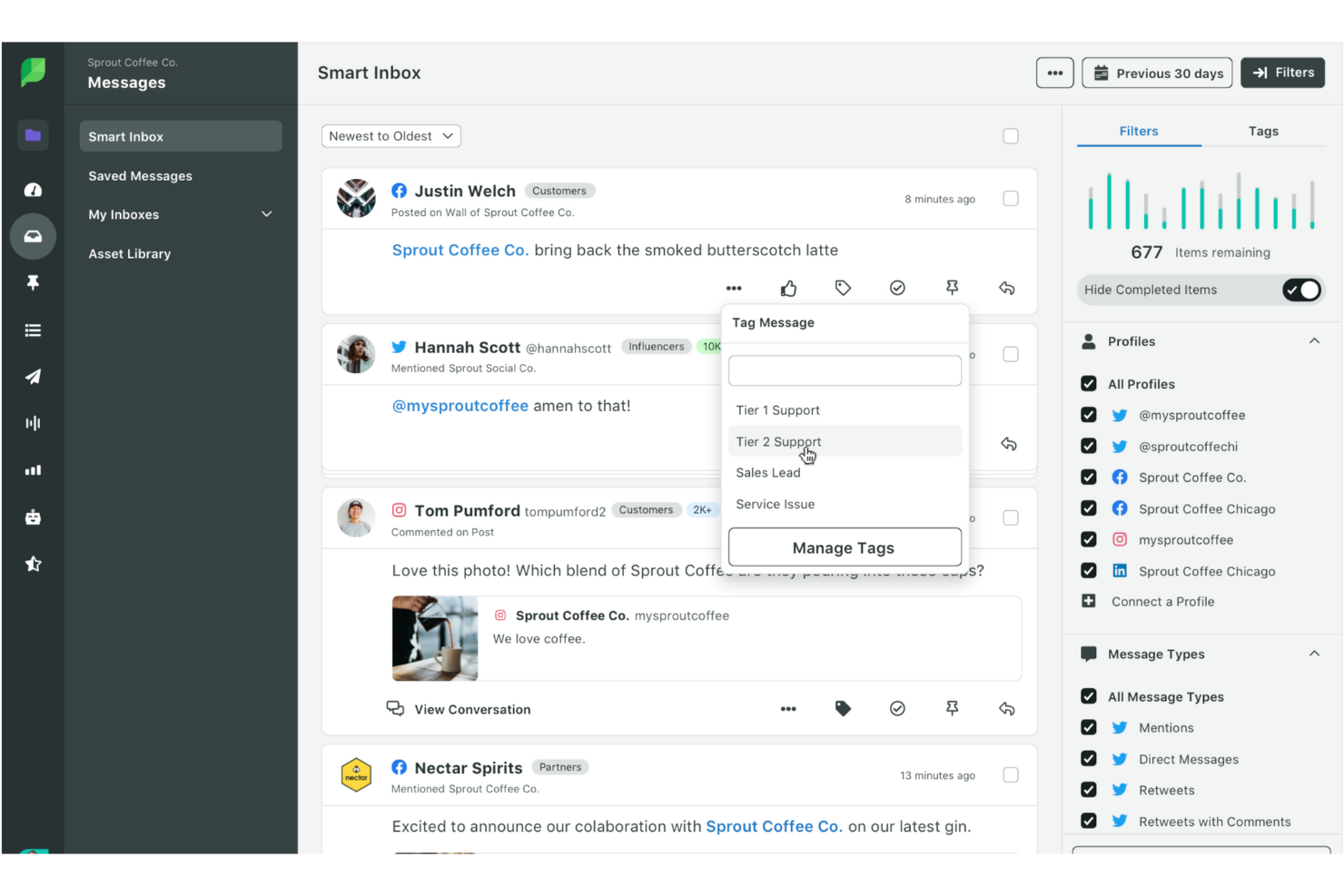
Task: Select the star Reviews icon in the sidebar
Action: coord(33,564)
